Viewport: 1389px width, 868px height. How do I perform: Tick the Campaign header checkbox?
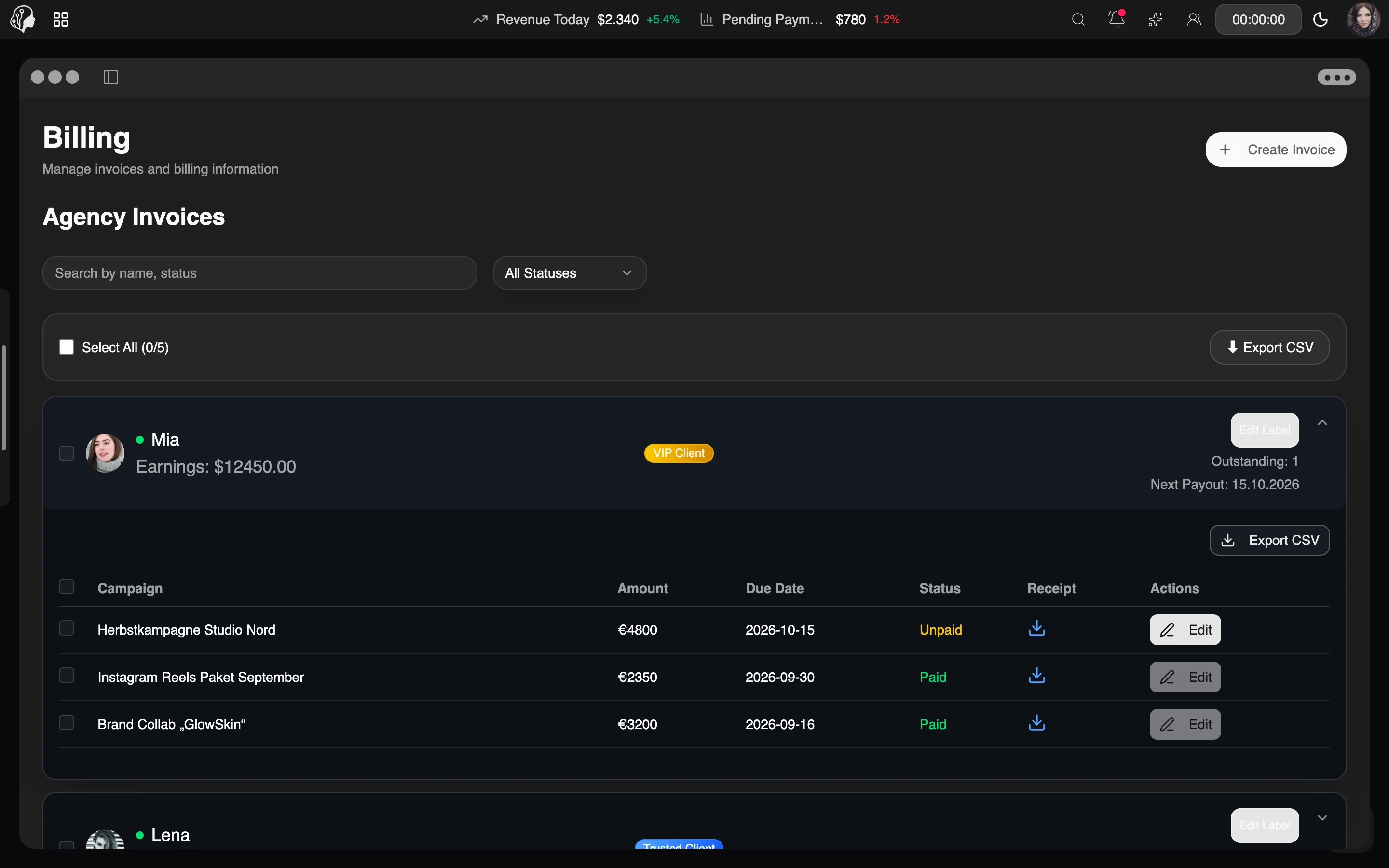coord(67,587)
